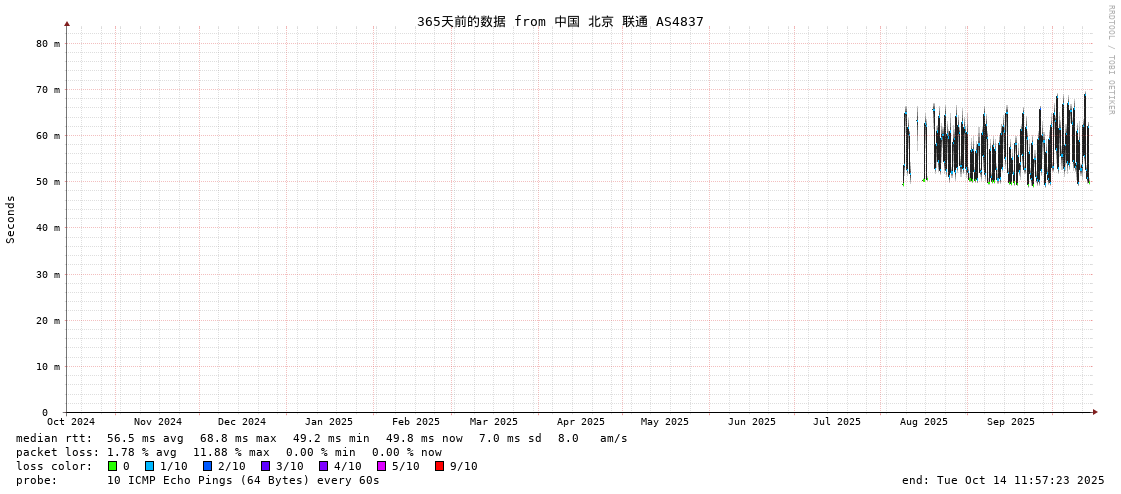Click the purple 3/10 loss color swatch
The height and width of the screenshot is (494, 1121).
266,466
